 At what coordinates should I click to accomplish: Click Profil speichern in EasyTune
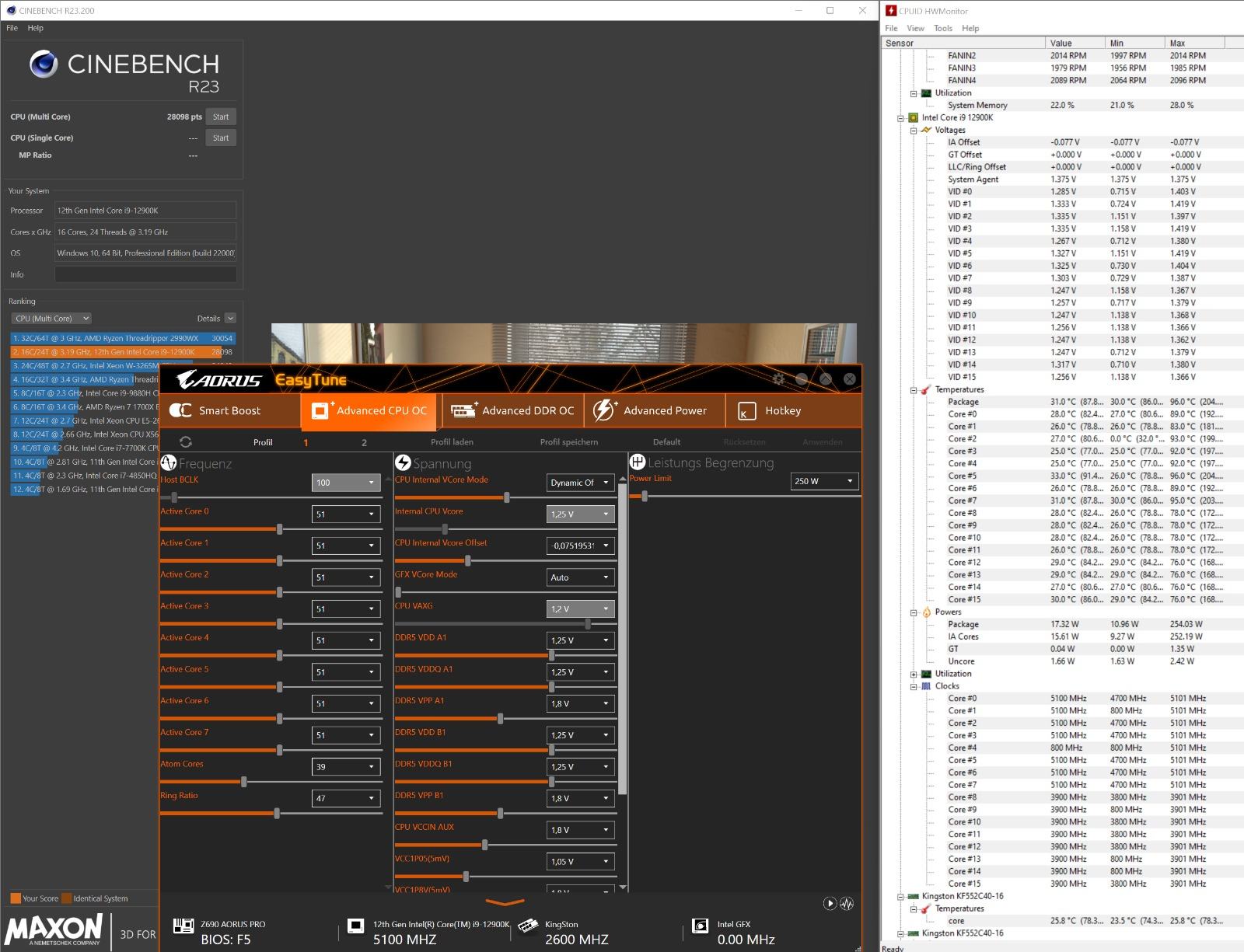pos(569,442)
